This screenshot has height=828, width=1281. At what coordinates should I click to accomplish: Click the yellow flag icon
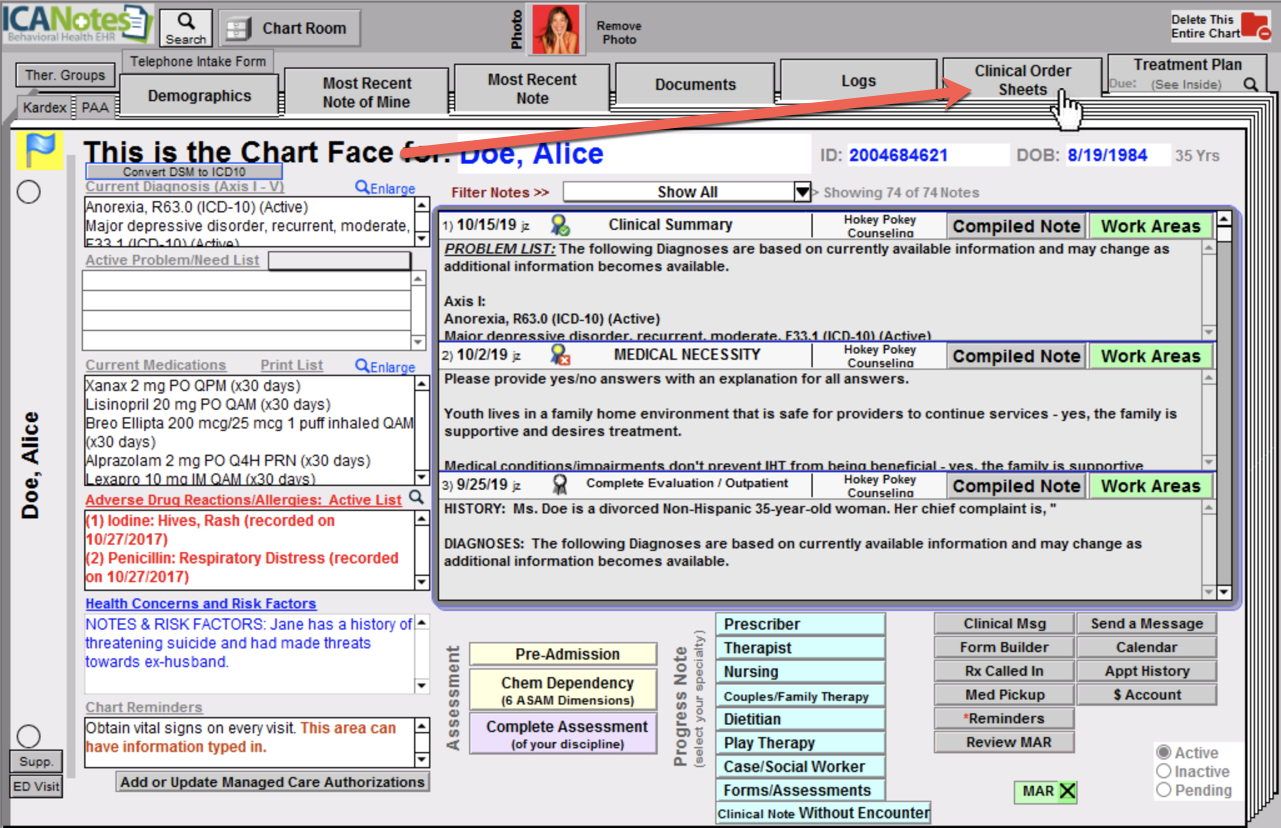[x=41, y=149]
